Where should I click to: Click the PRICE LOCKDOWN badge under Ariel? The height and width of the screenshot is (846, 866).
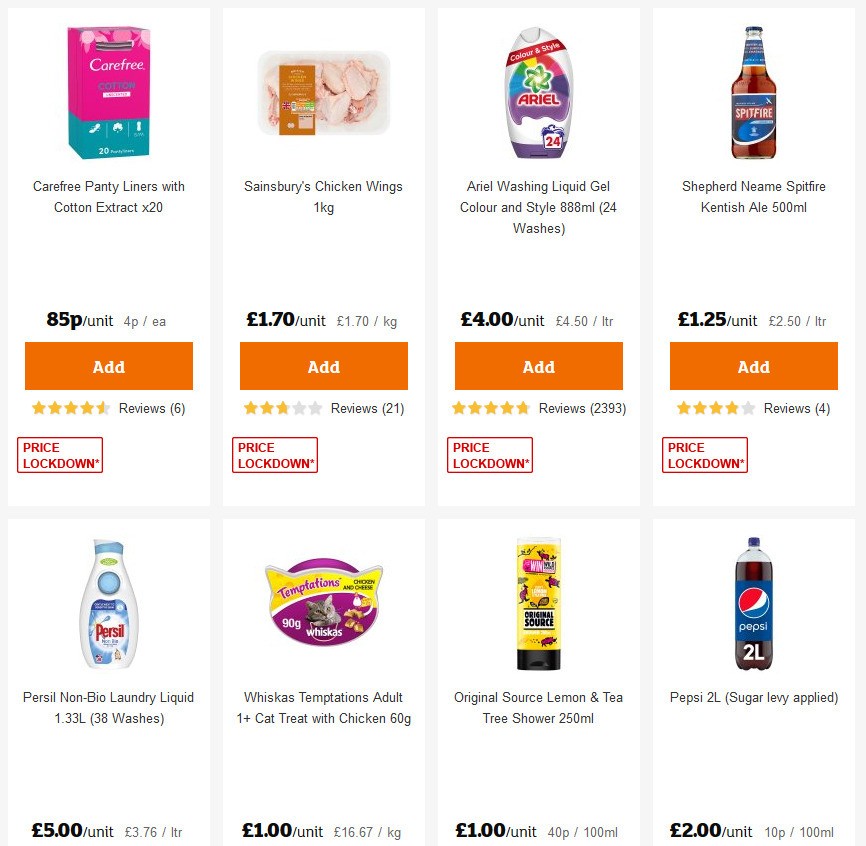point(490,454)
